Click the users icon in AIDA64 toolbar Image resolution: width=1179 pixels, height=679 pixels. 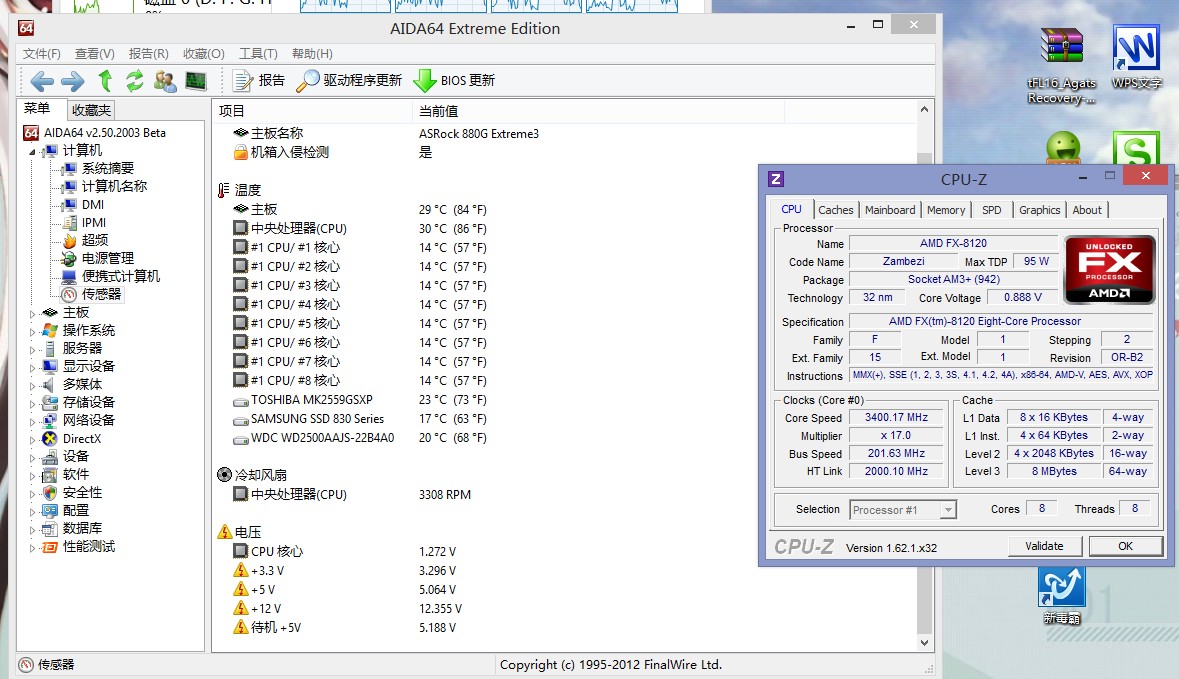(165, 80)
